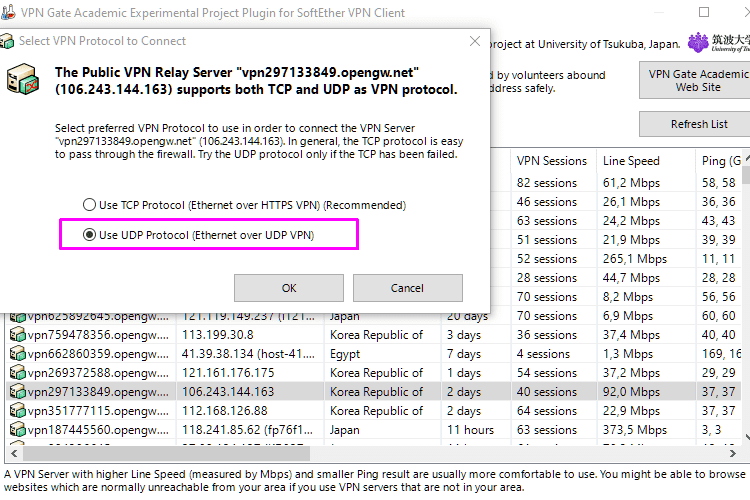Click the 1,3 Mbps line speed cell
Viewport: 750px width, 500px height.
[628, 354]
